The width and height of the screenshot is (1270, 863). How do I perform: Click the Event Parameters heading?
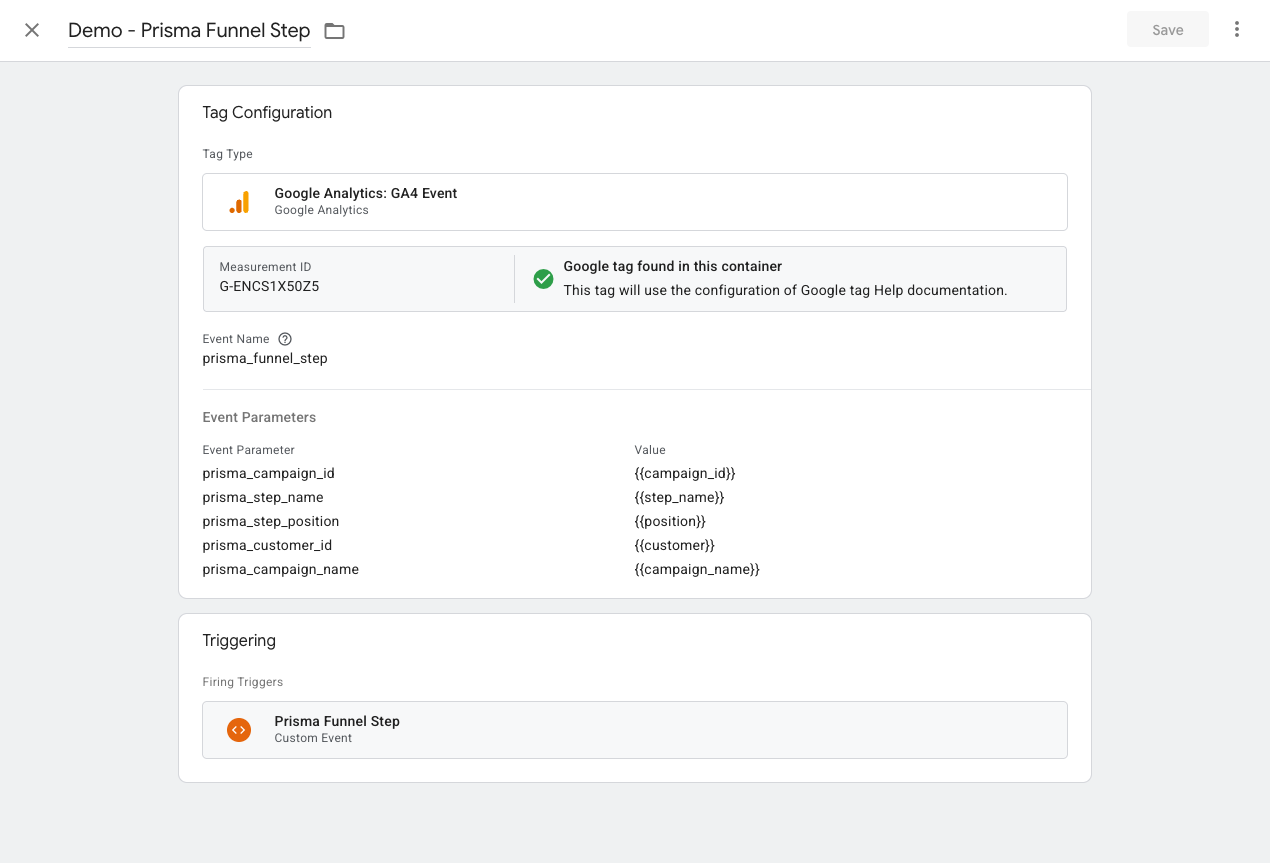(x=259, y=417)
